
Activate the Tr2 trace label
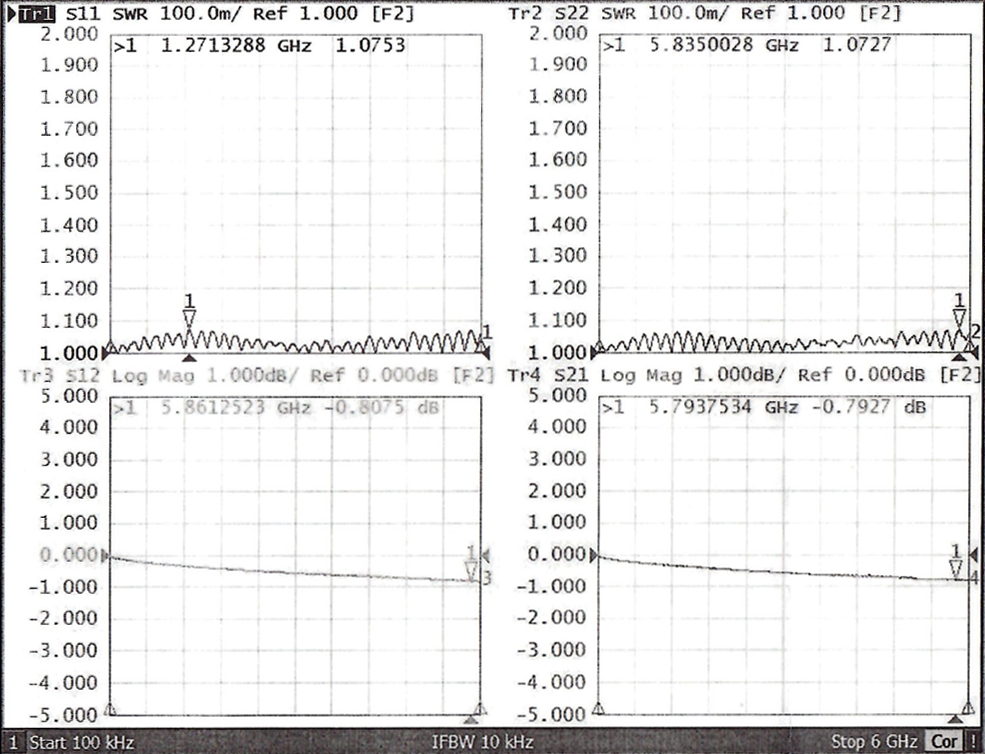click(526, 14)
